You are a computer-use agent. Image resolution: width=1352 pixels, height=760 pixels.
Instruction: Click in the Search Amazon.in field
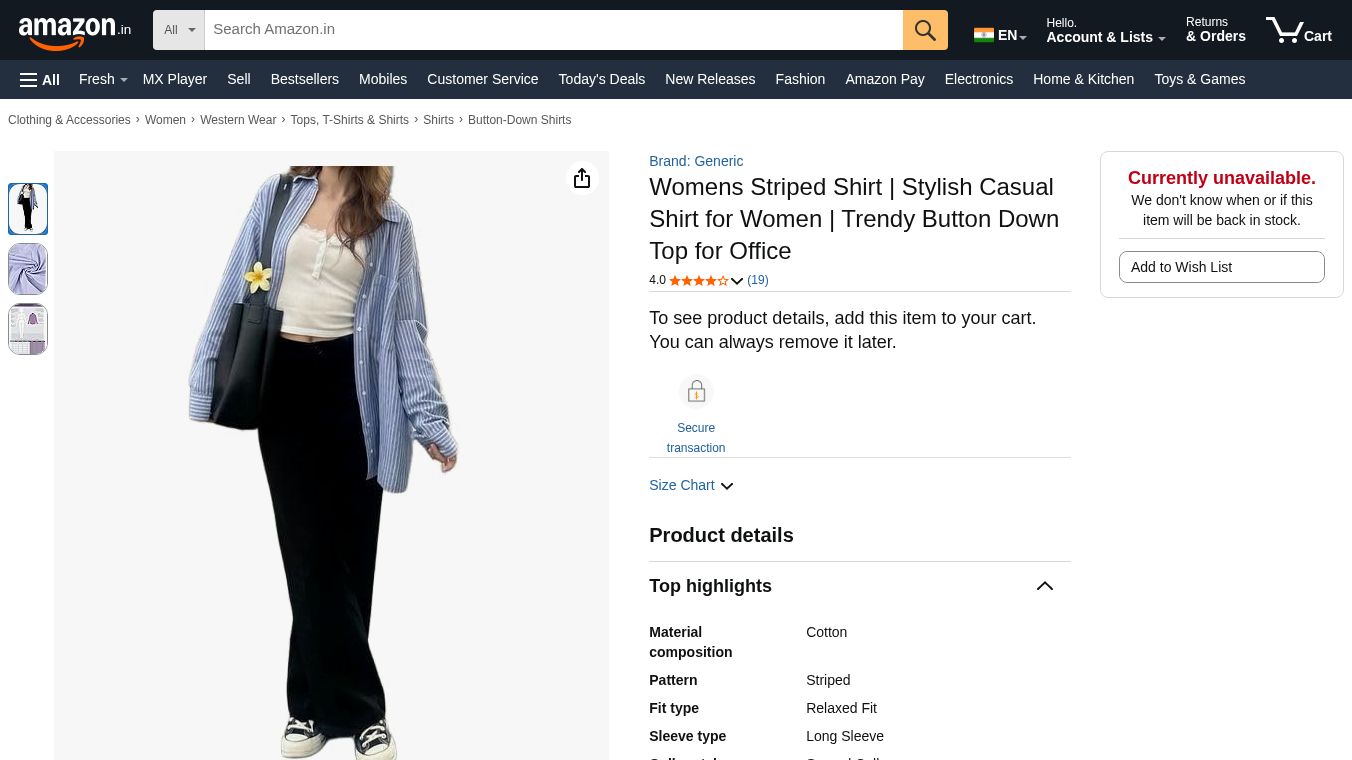click(x=553, y=30)
